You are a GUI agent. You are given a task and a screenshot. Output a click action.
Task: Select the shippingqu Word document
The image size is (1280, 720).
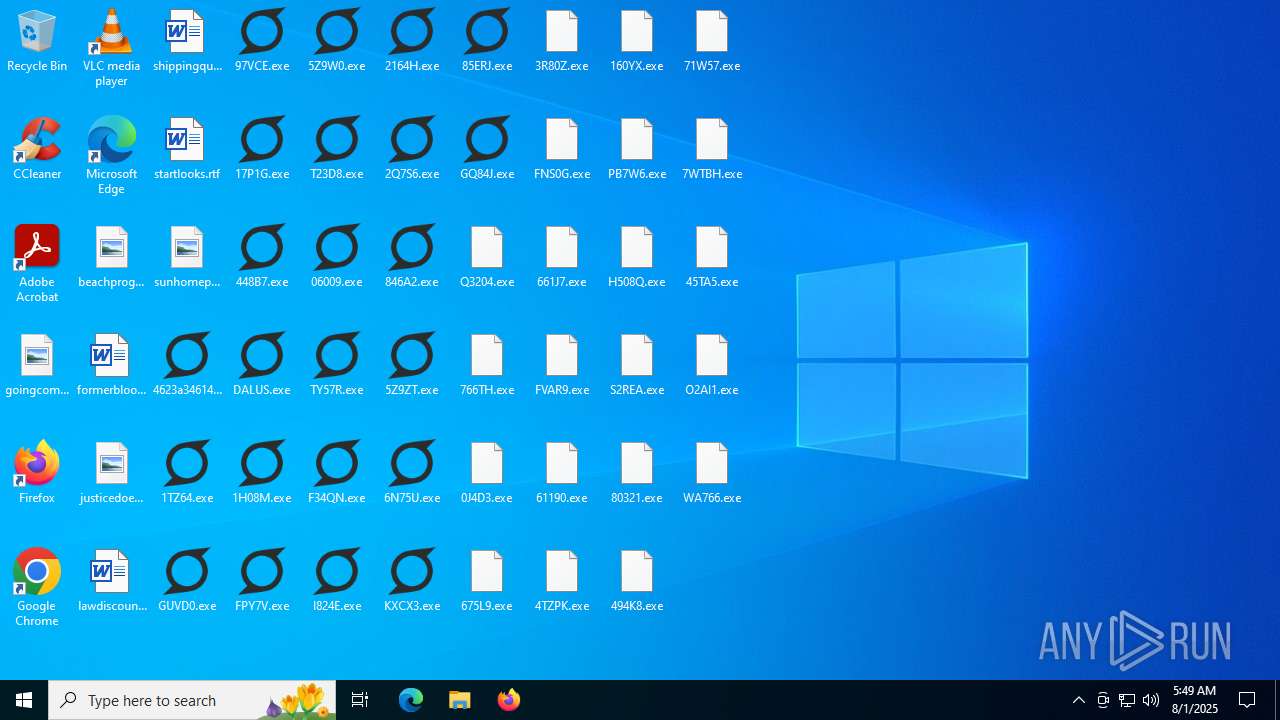pos(187,42)
